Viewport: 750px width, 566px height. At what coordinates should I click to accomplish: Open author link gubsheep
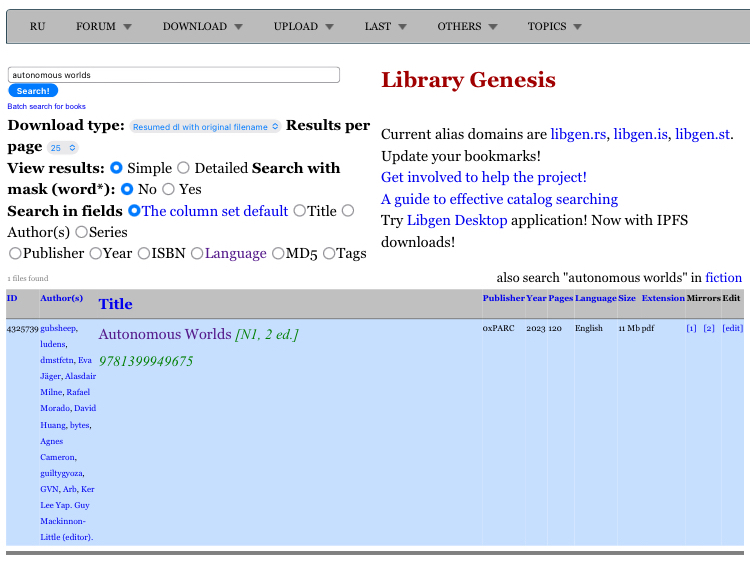pos(59,328)
